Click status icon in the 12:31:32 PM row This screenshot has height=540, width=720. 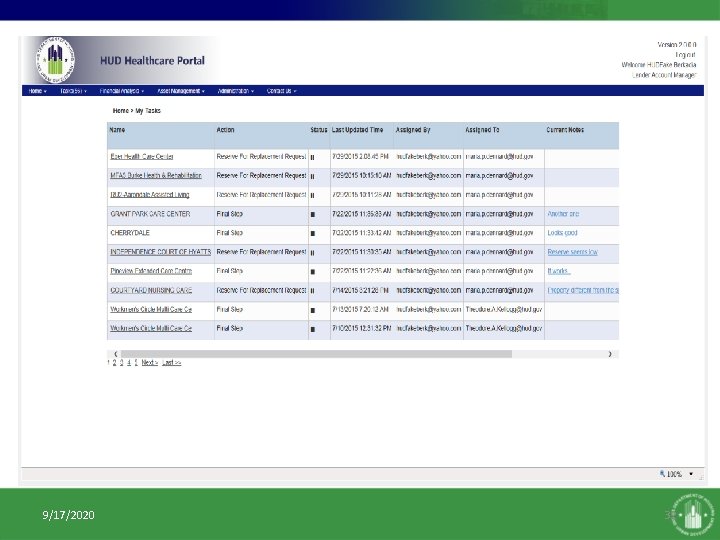point(313,329)
